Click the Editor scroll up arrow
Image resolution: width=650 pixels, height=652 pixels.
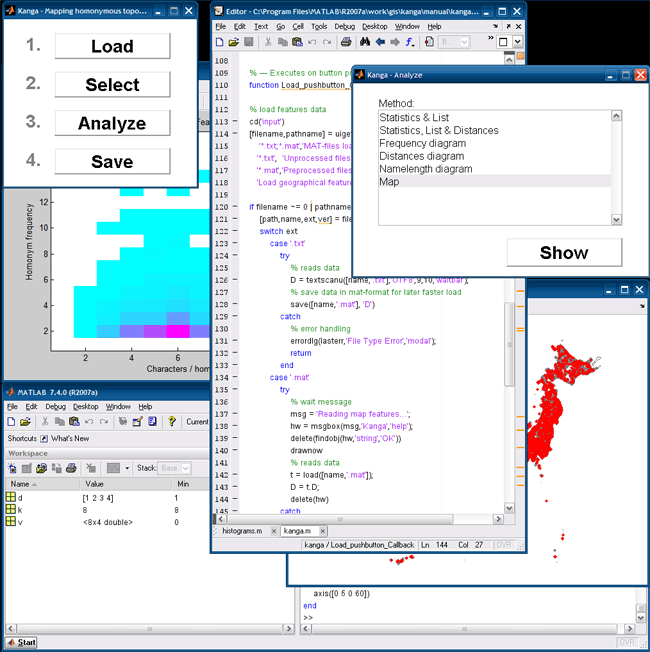509,59
